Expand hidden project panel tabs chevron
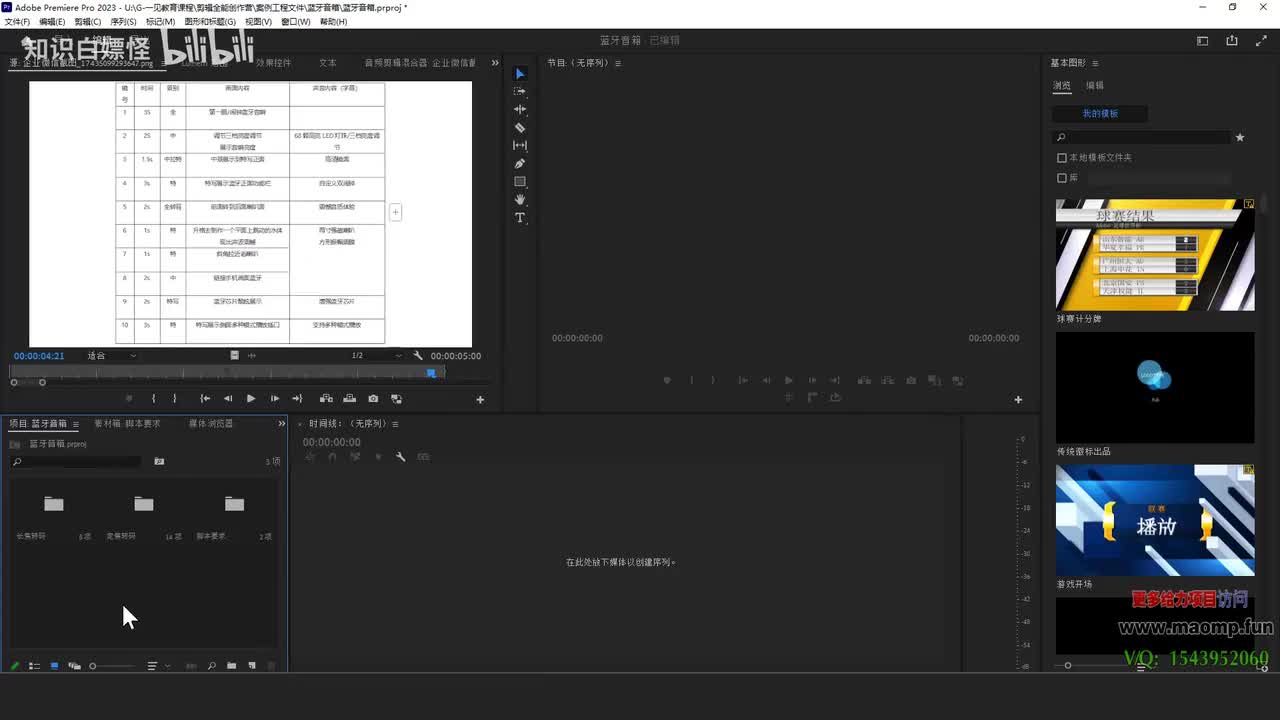This screenshot has height=720, width=1280. point(281,424)
